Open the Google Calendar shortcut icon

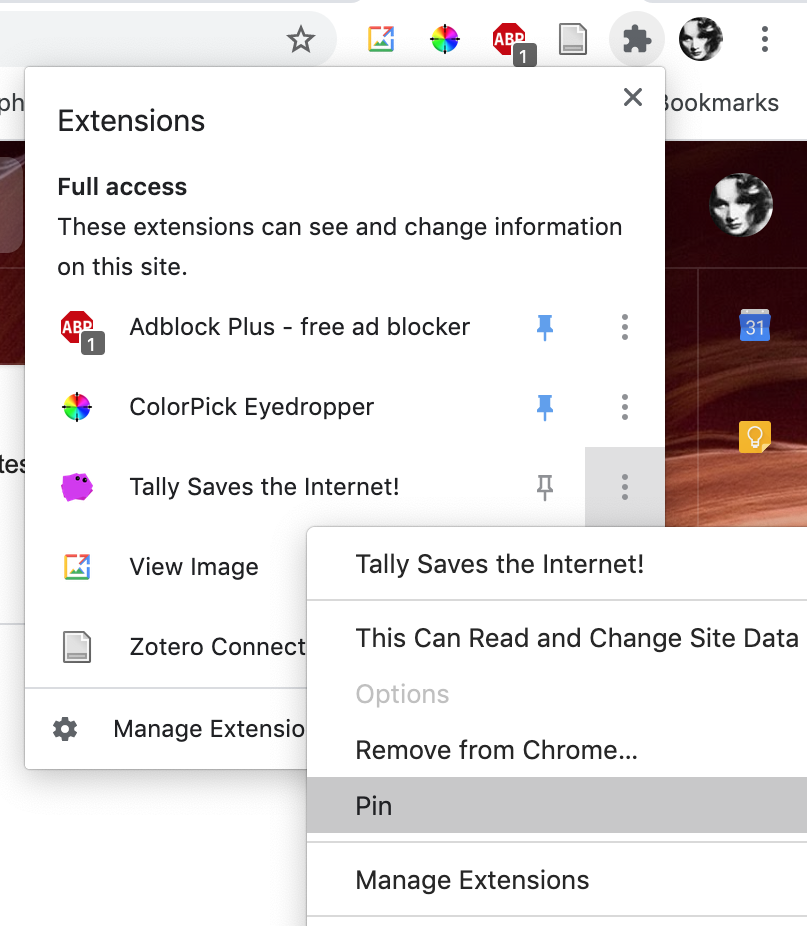pyautogui.click(x=754, y=325)
